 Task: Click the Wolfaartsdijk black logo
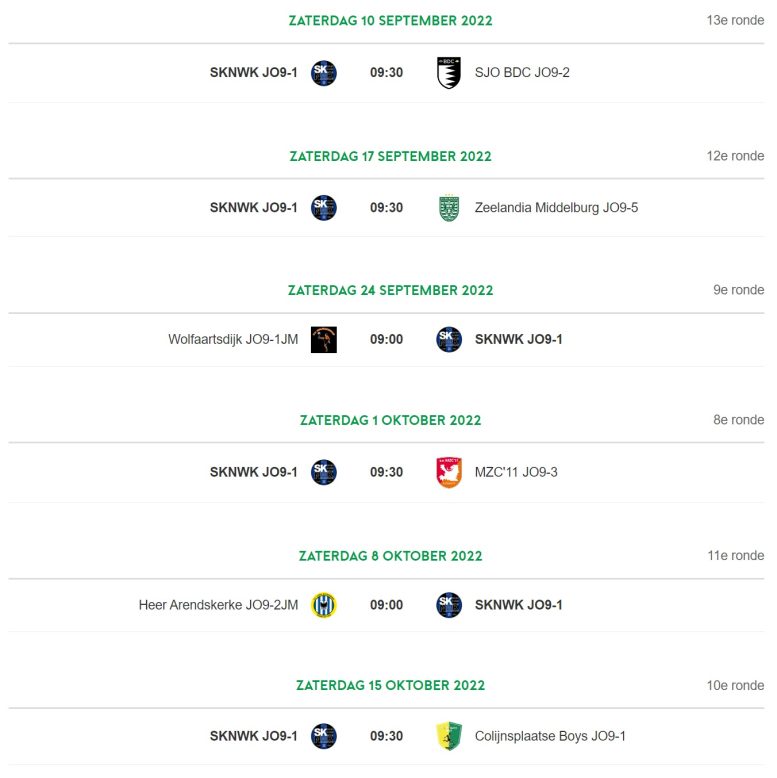pyautogui.click(x=324, y=340)
